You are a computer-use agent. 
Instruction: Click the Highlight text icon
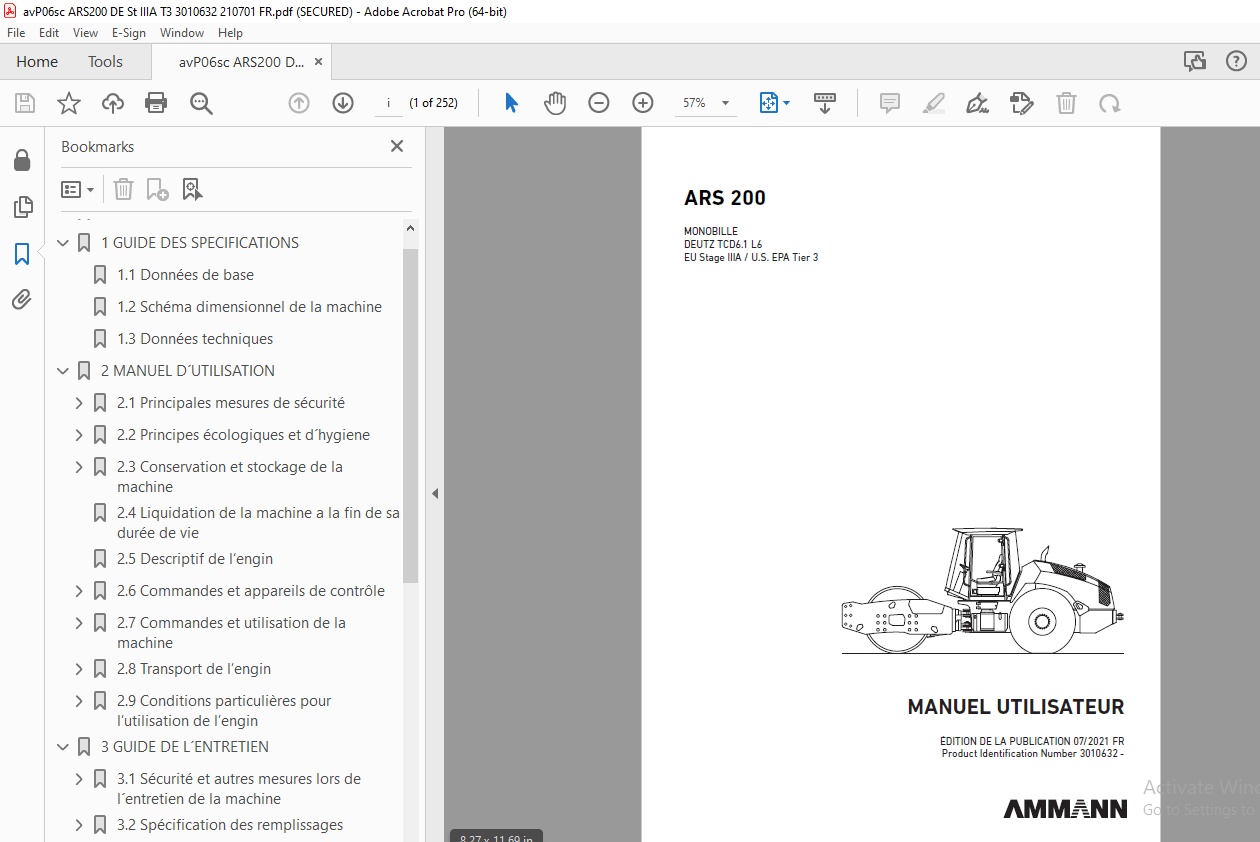[x=933, y=103]
